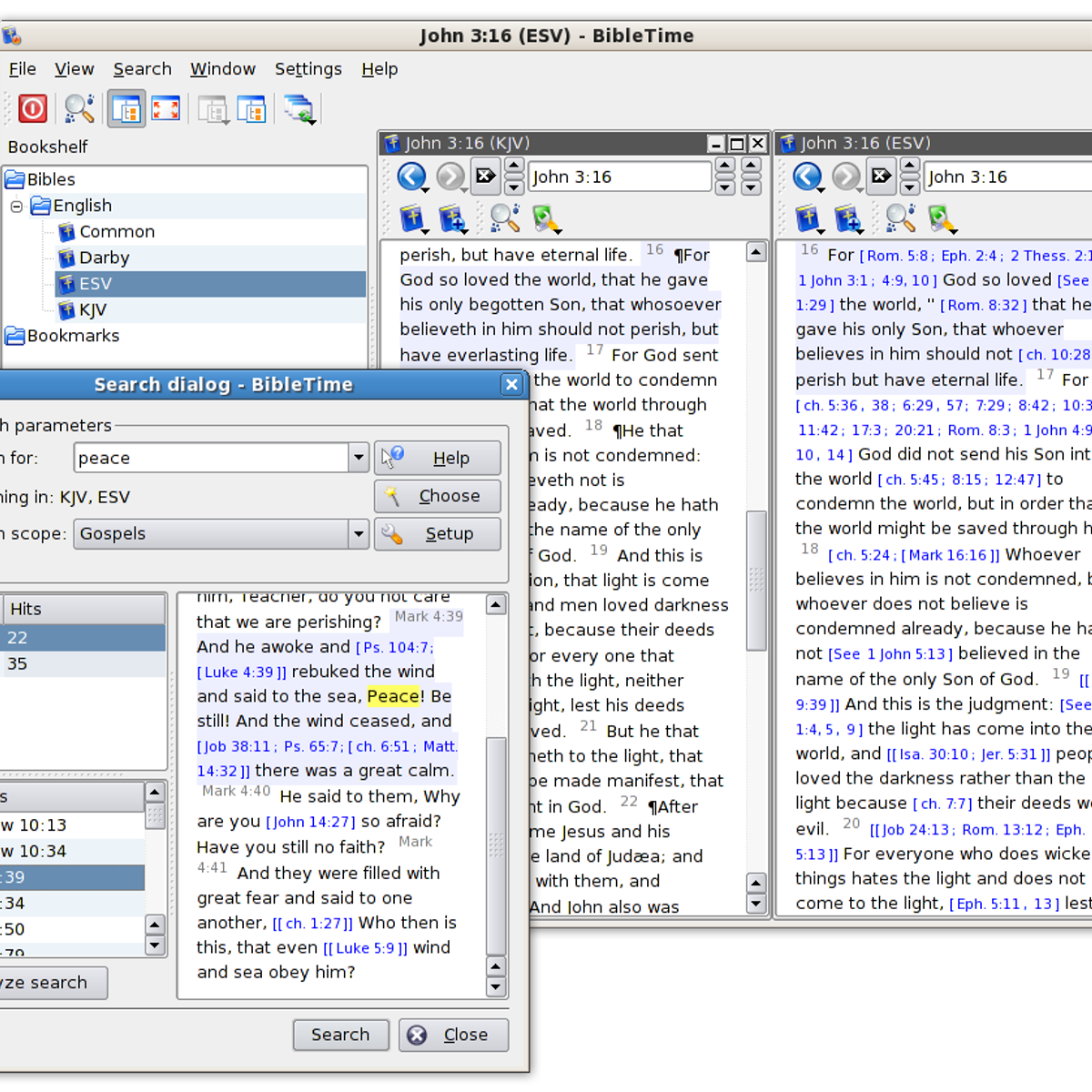The width and height of the screenshot is (1092, 1092).
Task: Click the KJV verse stepper control
Action: [x=751, y=177]
